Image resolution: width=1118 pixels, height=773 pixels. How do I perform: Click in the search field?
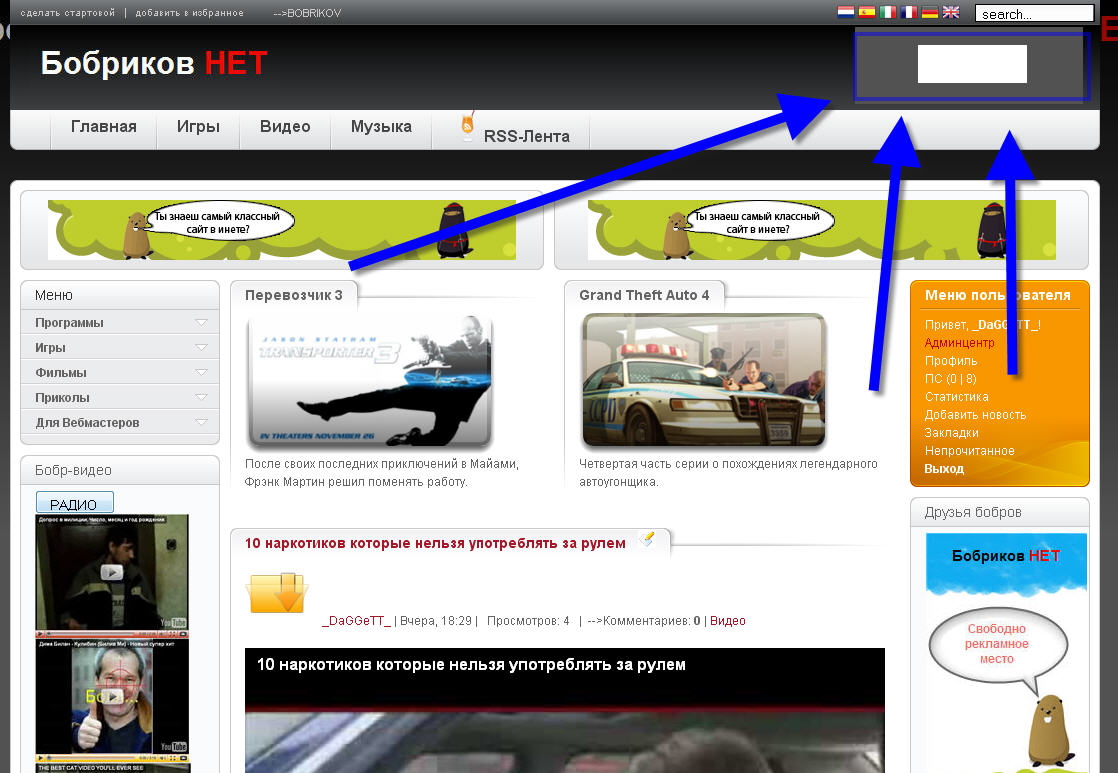coord(1034,14)
